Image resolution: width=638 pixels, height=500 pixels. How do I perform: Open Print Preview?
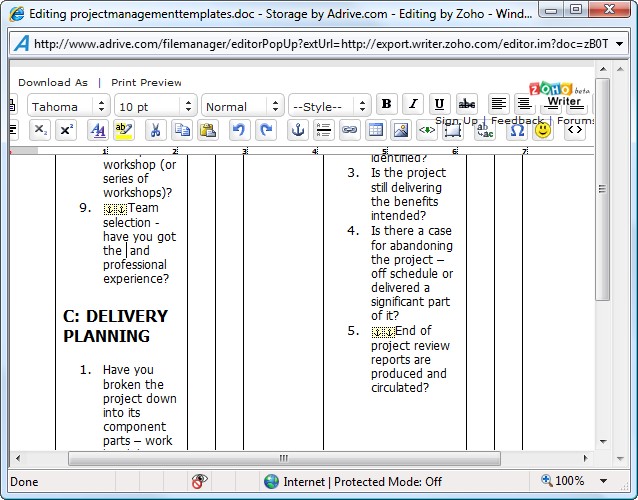point(146,83)
